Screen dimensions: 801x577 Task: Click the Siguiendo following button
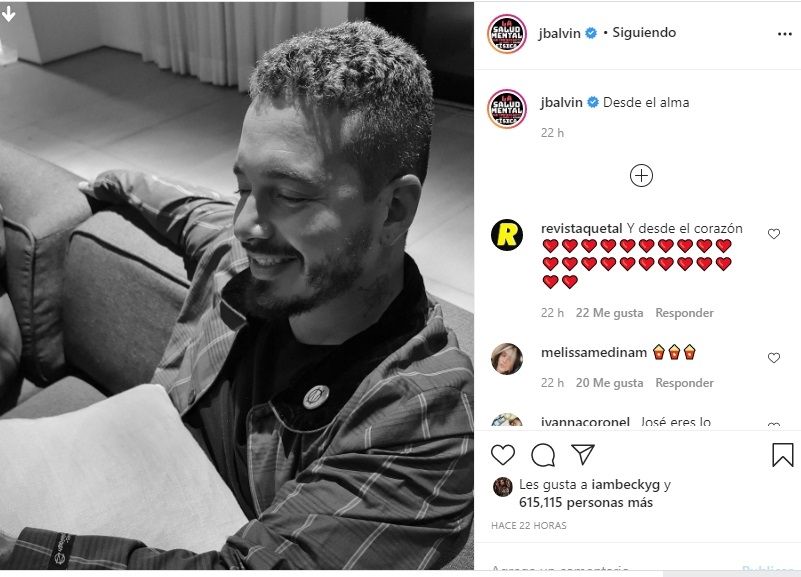(x=644, y=33)
